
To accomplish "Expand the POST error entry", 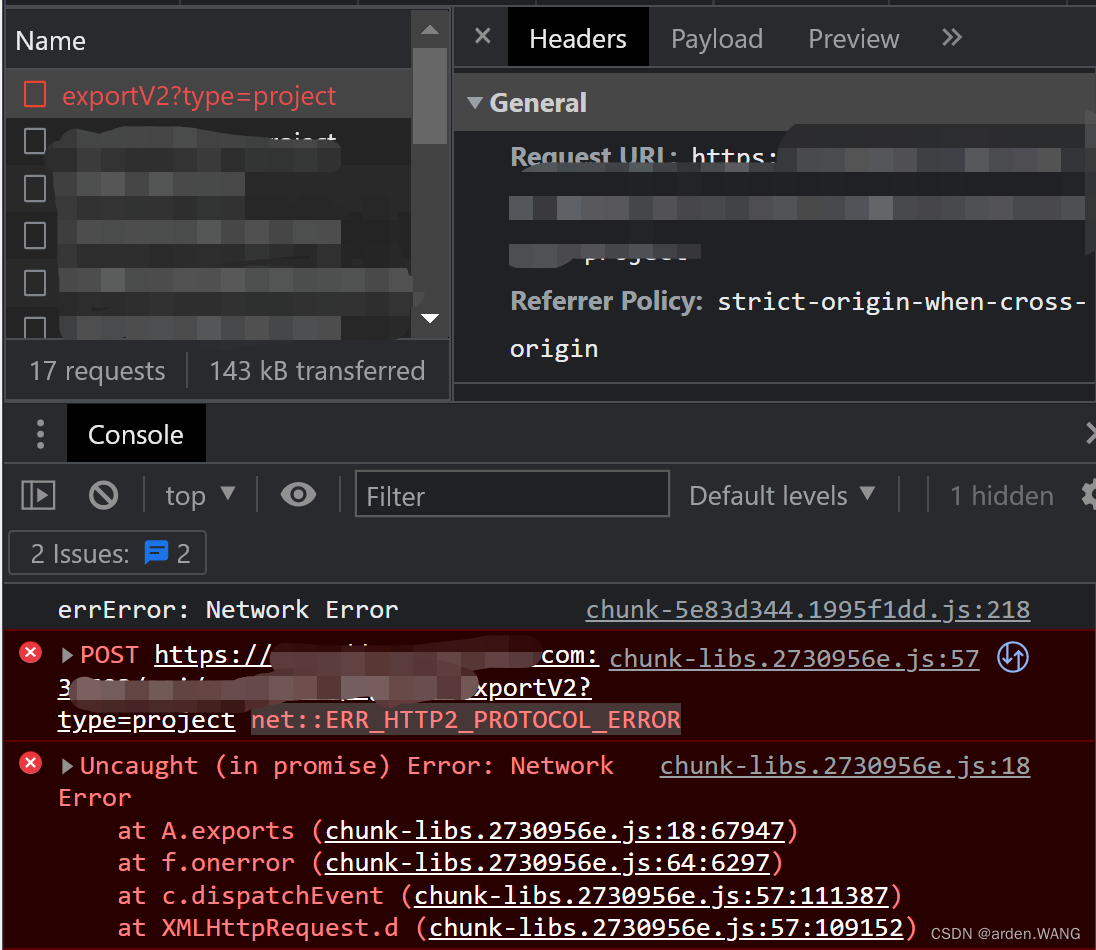I will click(68, 656).
